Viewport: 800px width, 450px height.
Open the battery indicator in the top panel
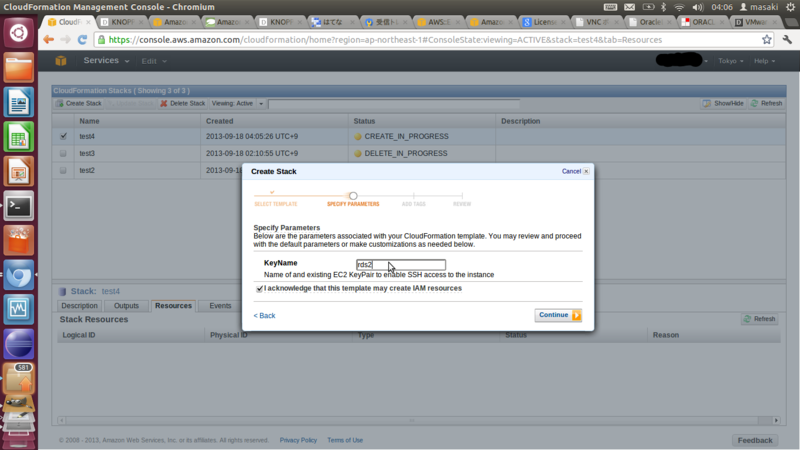[x=648, y=7]
